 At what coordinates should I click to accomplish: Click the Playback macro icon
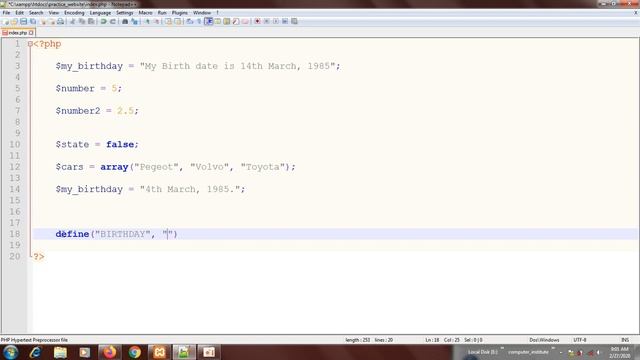click(x=276, y=21)
